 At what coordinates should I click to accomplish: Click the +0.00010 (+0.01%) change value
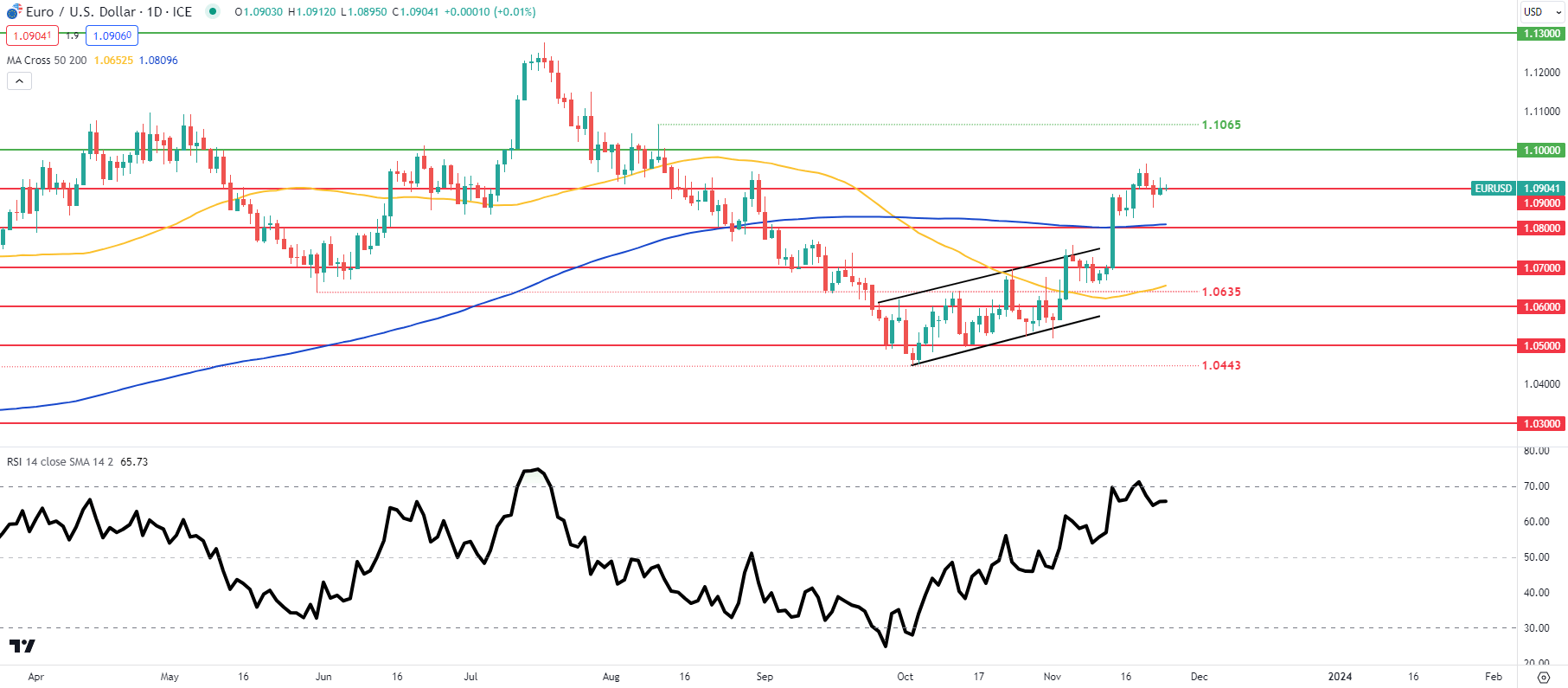490,12
